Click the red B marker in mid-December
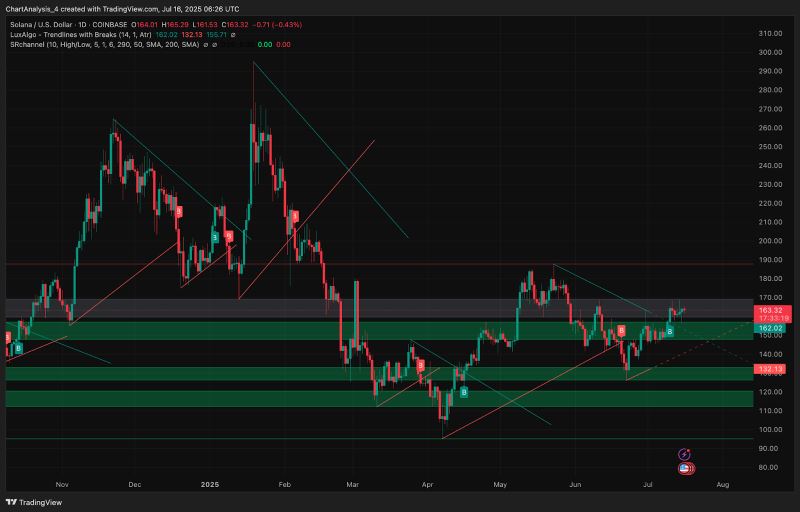The image size is (800, 512). pyautogui.click(x=179, y=211)
